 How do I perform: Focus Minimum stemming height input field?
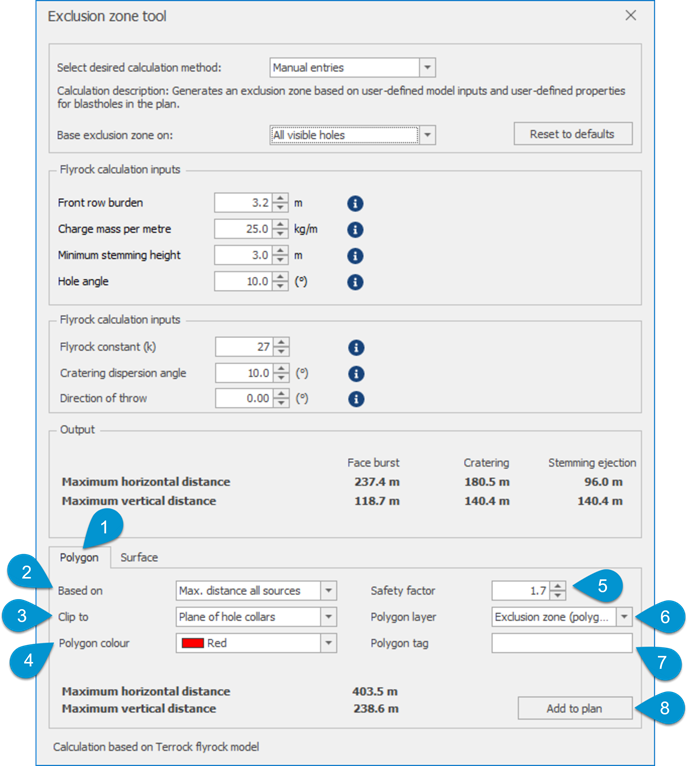tap(243, 255)
